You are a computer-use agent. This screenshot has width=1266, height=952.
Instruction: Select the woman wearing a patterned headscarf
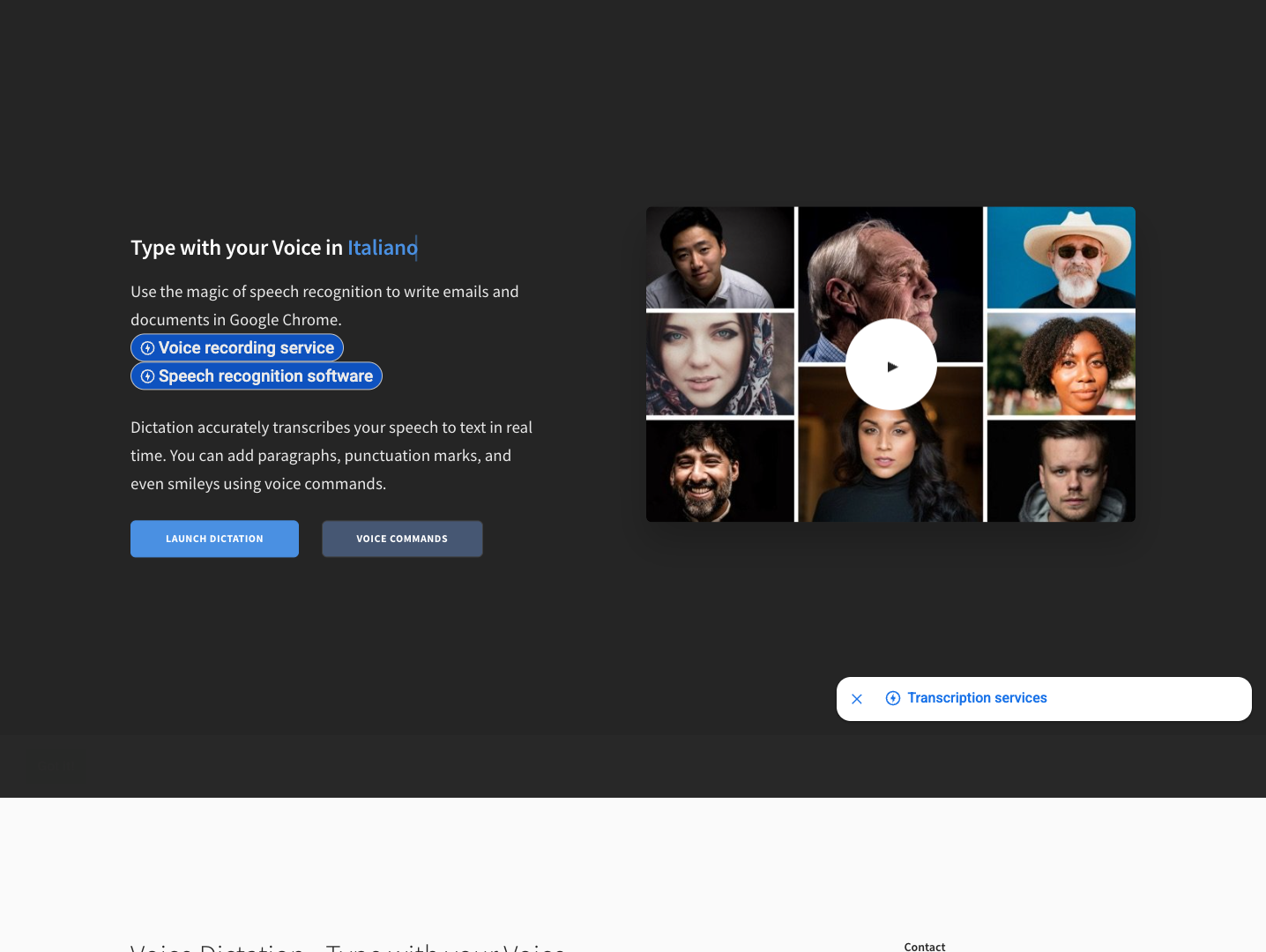tap(719, 363)
